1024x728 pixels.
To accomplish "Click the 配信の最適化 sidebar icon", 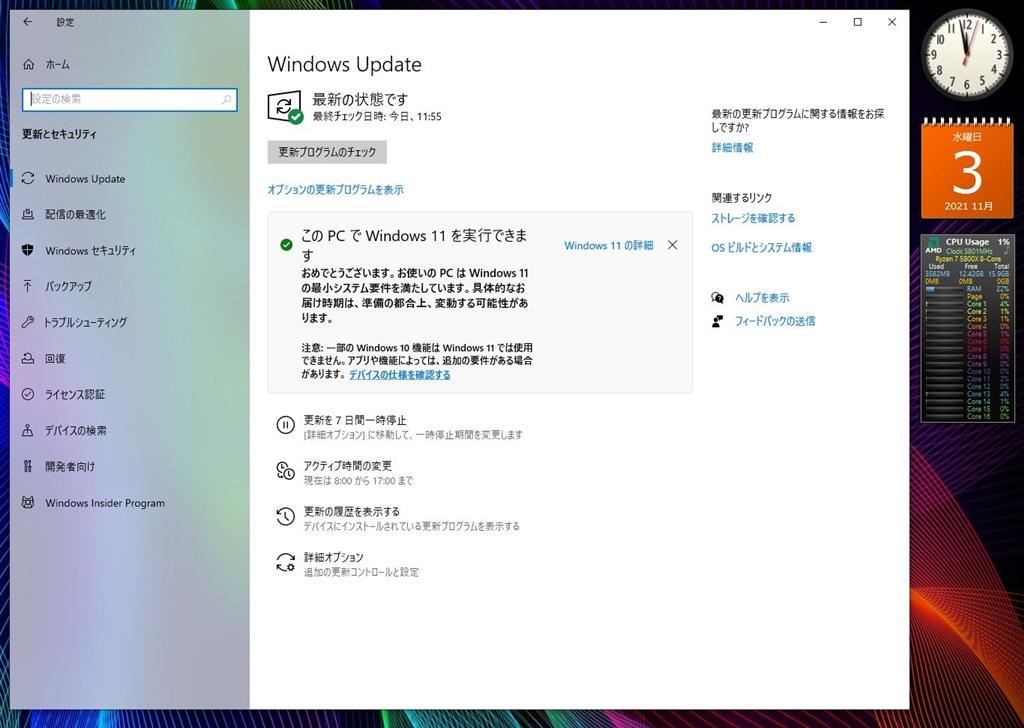I will click(x=27, y=214).
